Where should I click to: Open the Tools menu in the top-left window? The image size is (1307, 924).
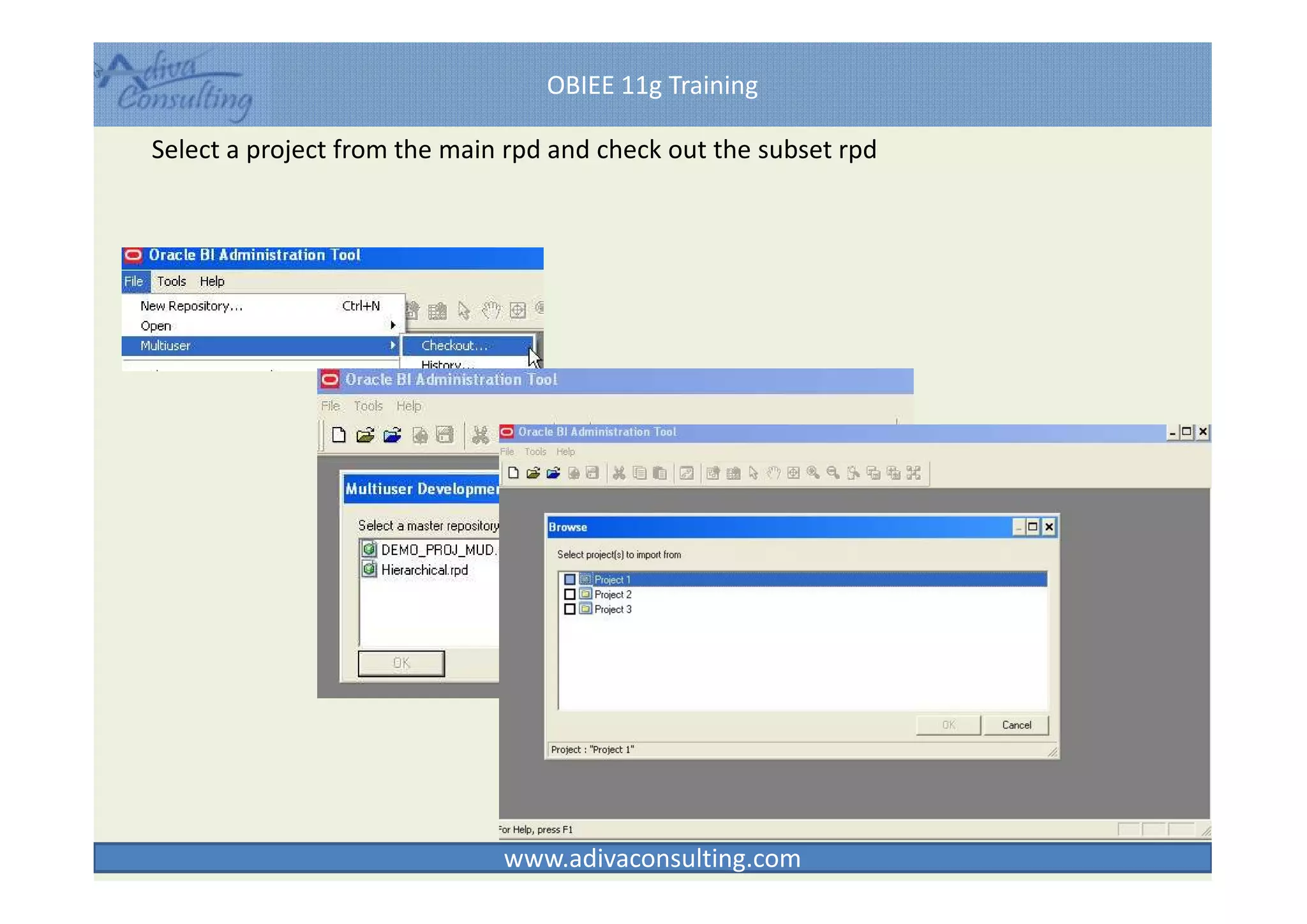[x=172, y=281]
